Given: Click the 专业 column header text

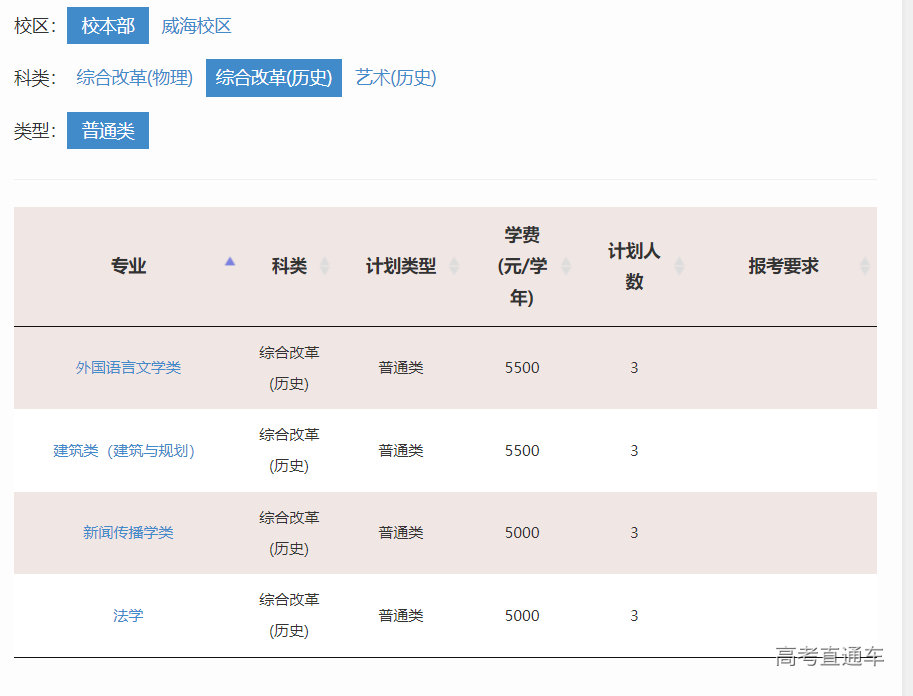Looking at the screenshot, I should pyautogui.click(x=128, y=266).
